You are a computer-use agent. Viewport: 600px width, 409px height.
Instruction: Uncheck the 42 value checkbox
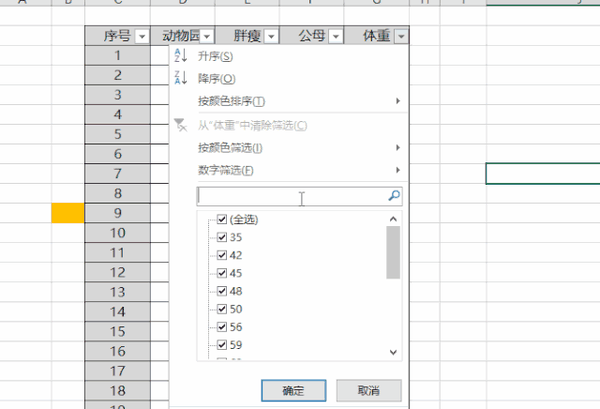point(222,255)
